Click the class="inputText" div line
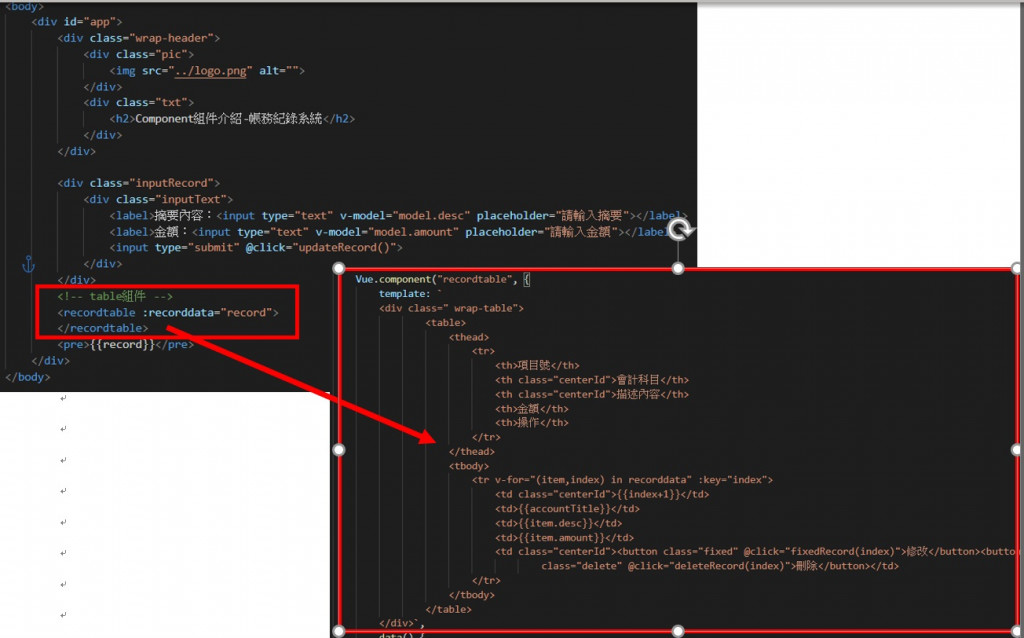1024x638 pixels. point(158,199)
